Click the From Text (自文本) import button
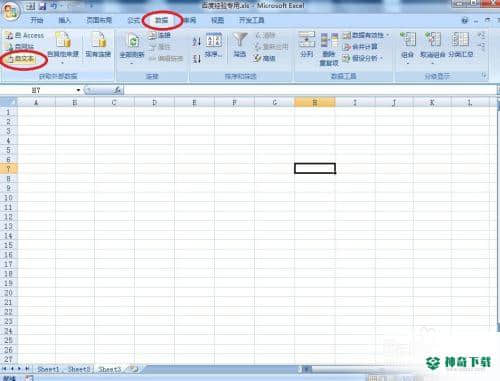The width and height of the screenshot is (500, 381). click(22, 59)
